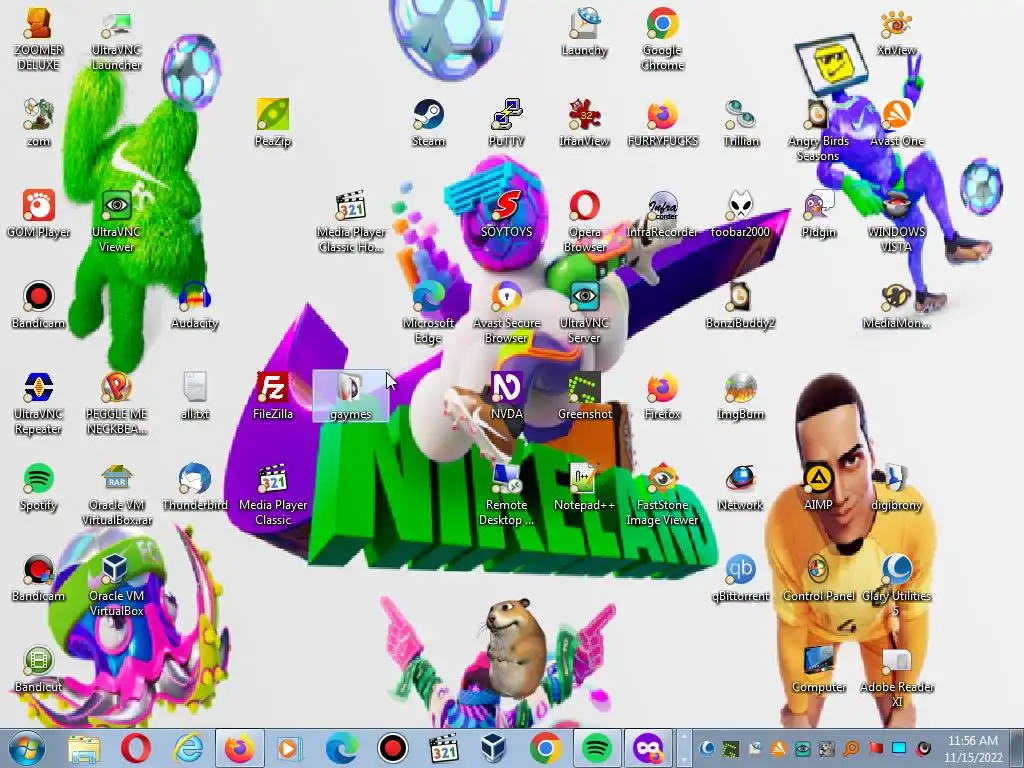Open the Firefox desktop shortcut
This screenshot has width=1024, height=768.
pos(662,395)
